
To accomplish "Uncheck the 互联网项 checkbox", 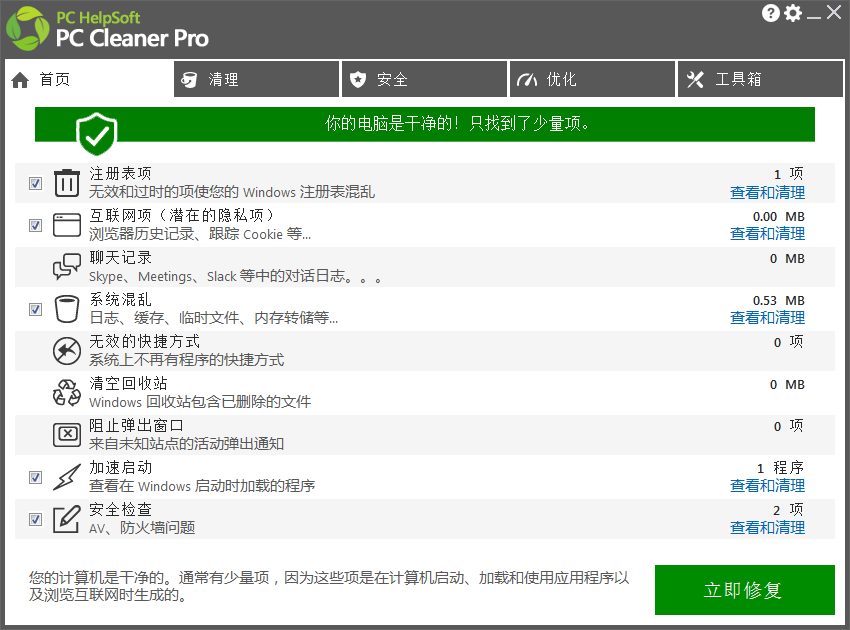I will click(35, 225).
